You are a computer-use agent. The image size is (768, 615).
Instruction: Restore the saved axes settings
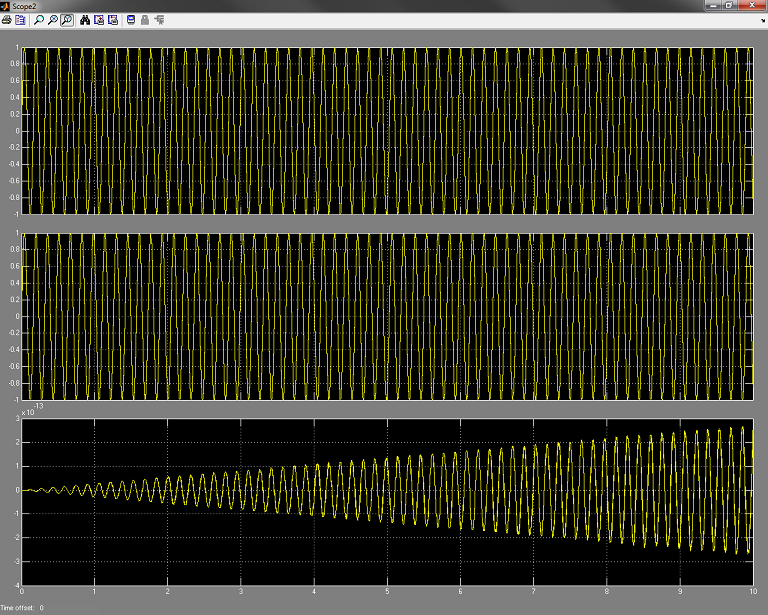pyautogui.click(x=113, y=20)
